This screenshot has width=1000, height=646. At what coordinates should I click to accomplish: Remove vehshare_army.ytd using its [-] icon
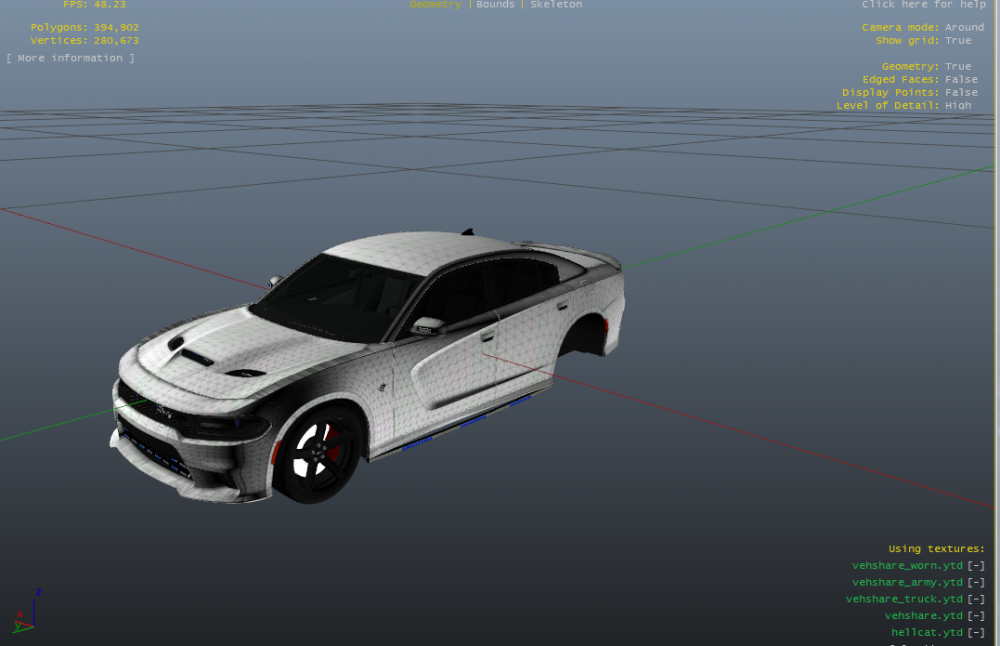click(x=976, y=582)
